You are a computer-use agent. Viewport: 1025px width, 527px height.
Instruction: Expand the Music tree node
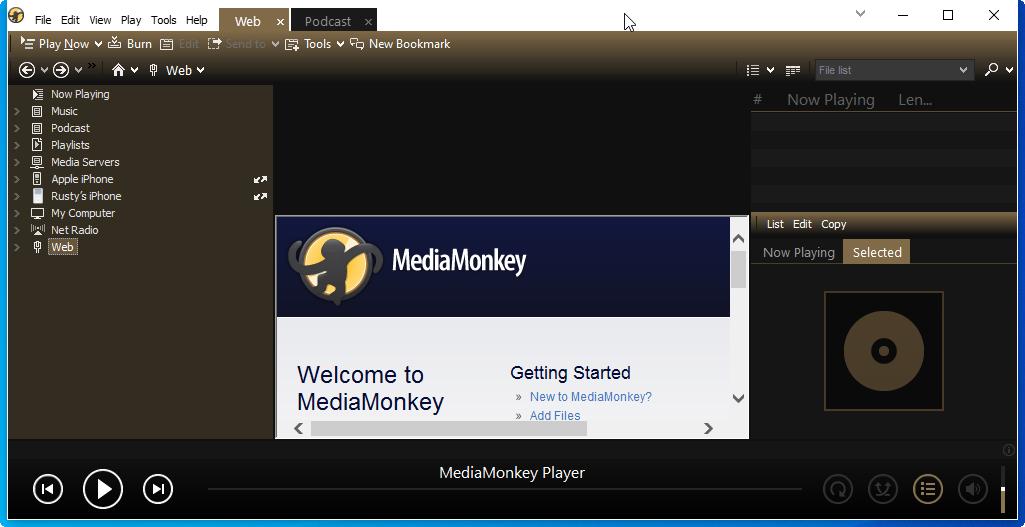[x=17, y=112]
